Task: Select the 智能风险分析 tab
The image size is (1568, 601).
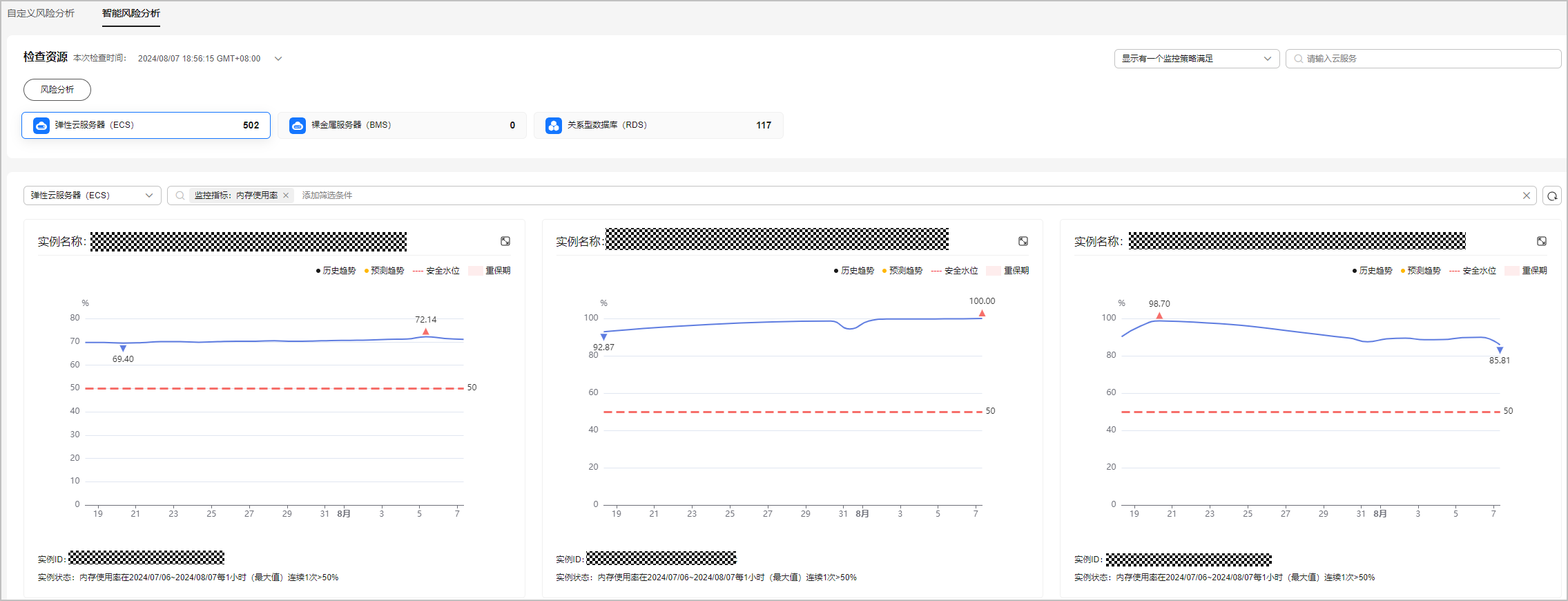Action: pyautogui.click(x=131, y=13)
